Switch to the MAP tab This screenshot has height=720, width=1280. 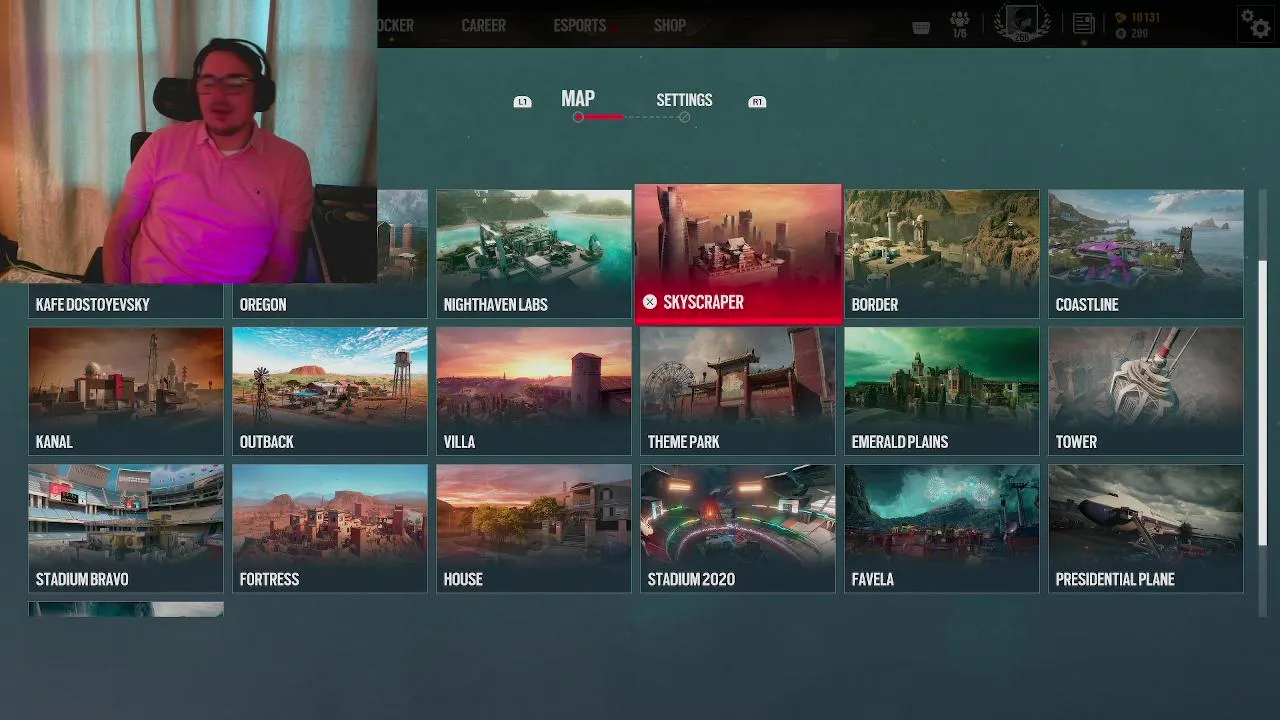pos(578,99)
